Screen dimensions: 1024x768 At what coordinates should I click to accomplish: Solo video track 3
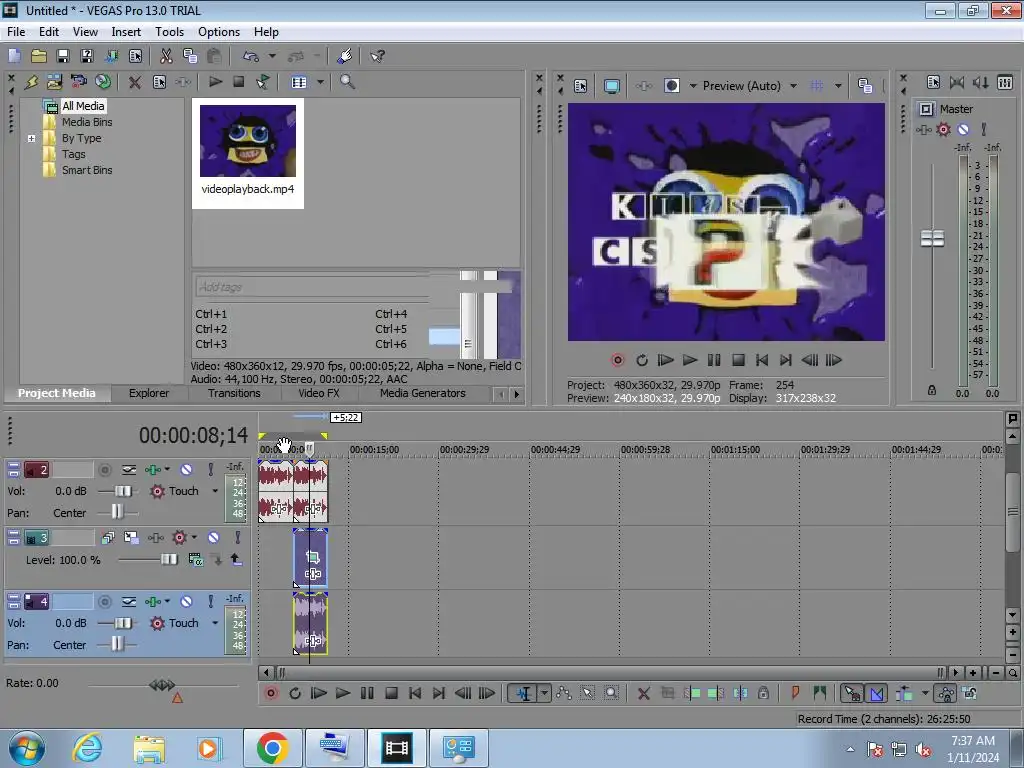click(238, 537)
